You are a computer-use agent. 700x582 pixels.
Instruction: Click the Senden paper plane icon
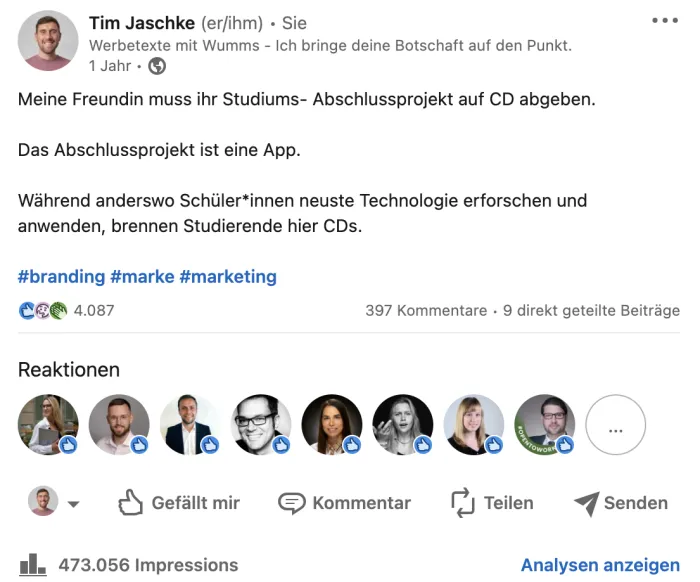[x=586, y=503]
